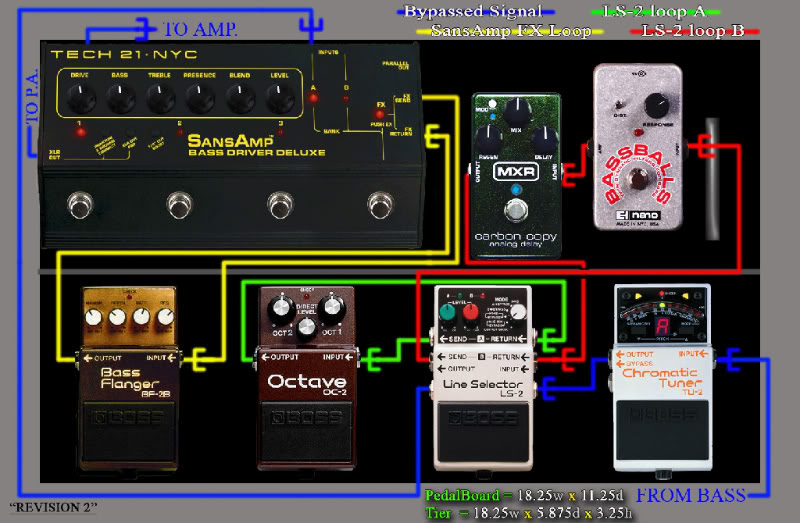Click the TU-2 left yellow arrow indicator
This screenshot has height=523, width=800.
tap(639, 296)
